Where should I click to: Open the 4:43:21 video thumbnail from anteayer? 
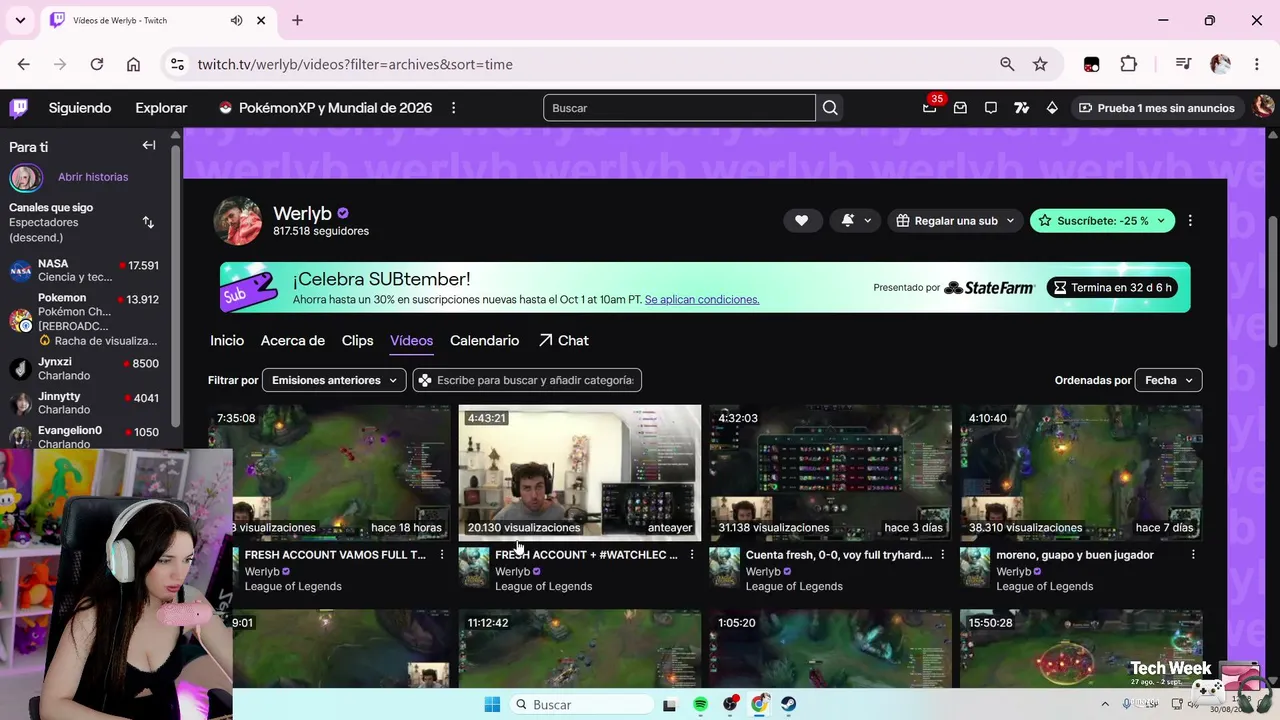(580, 472)
